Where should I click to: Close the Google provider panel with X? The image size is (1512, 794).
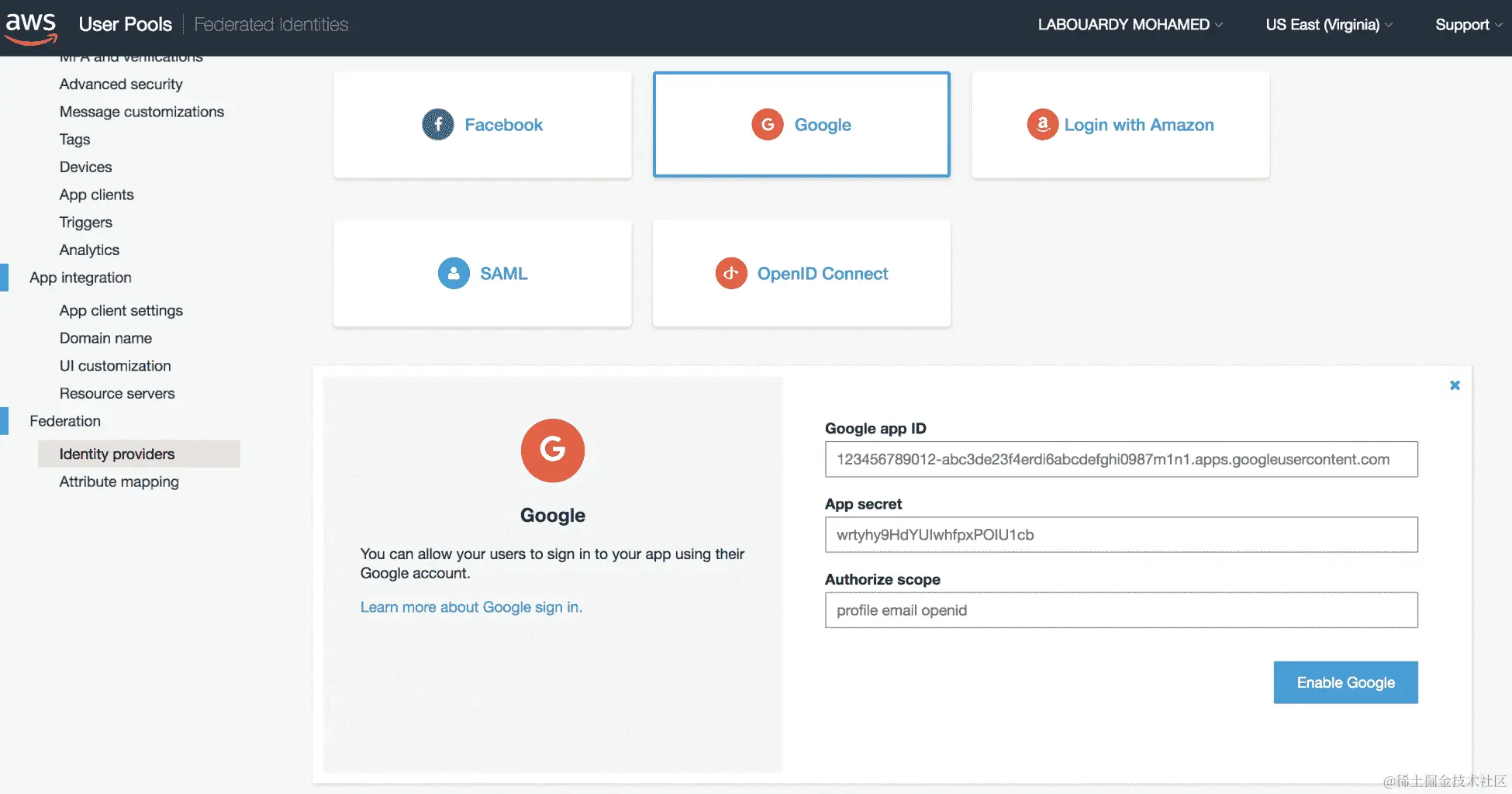point(1455,385)
